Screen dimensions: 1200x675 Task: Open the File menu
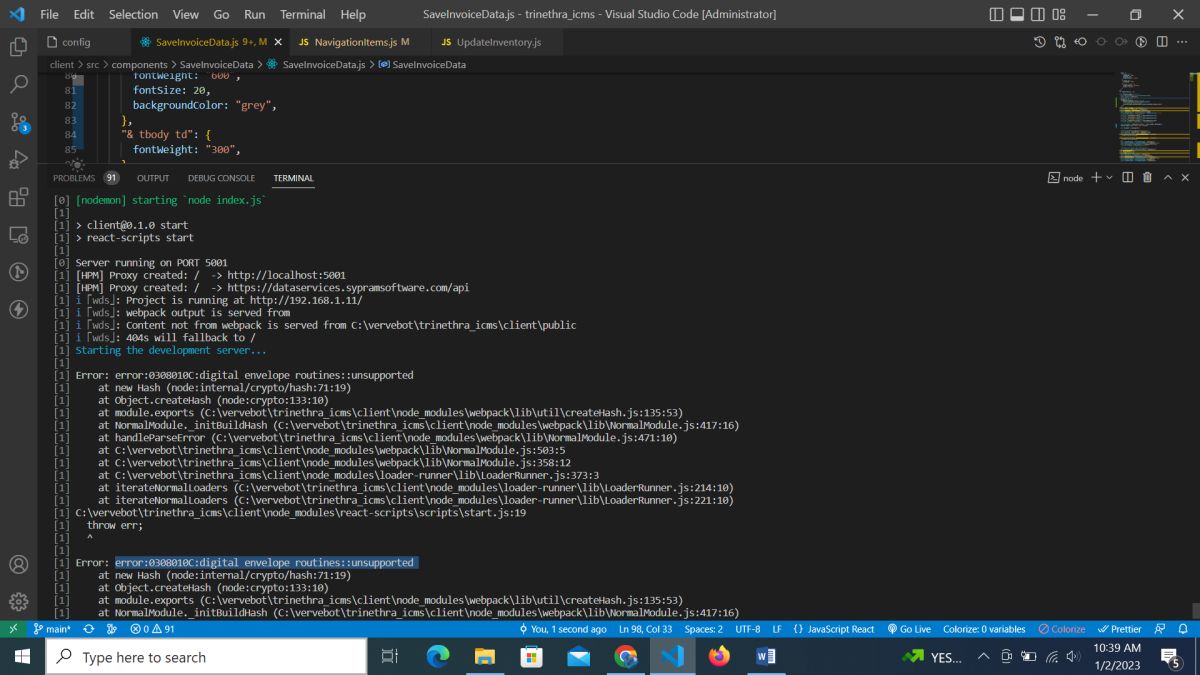tap(49, 14)
